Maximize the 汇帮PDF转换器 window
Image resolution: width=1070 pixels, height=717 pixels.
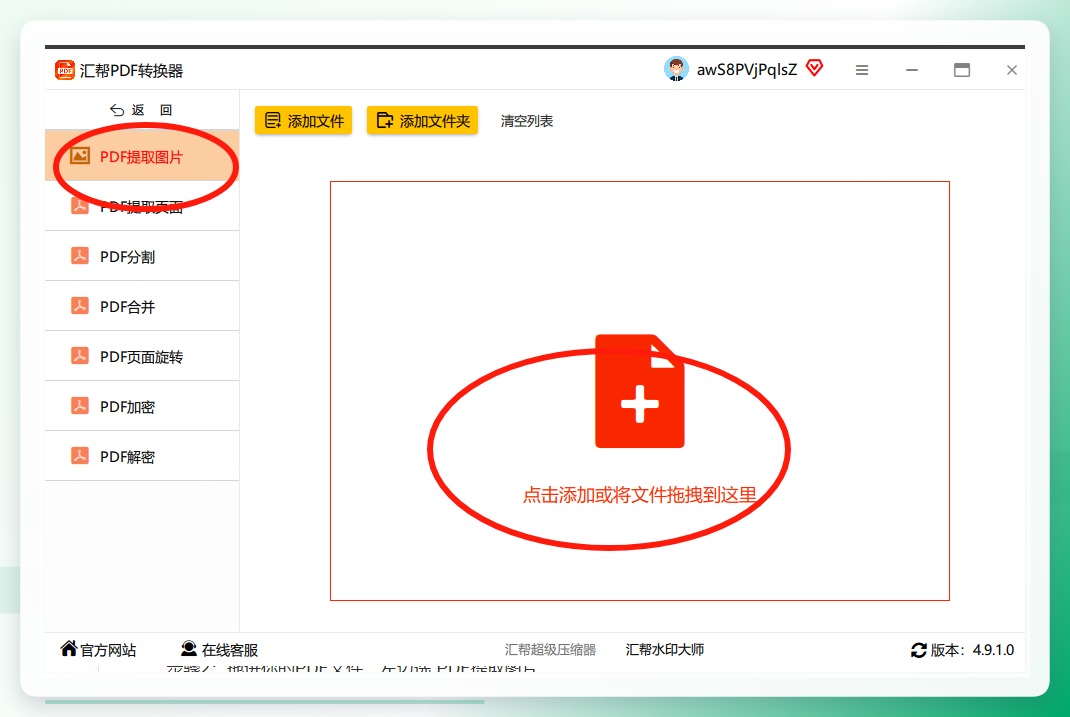961,70
